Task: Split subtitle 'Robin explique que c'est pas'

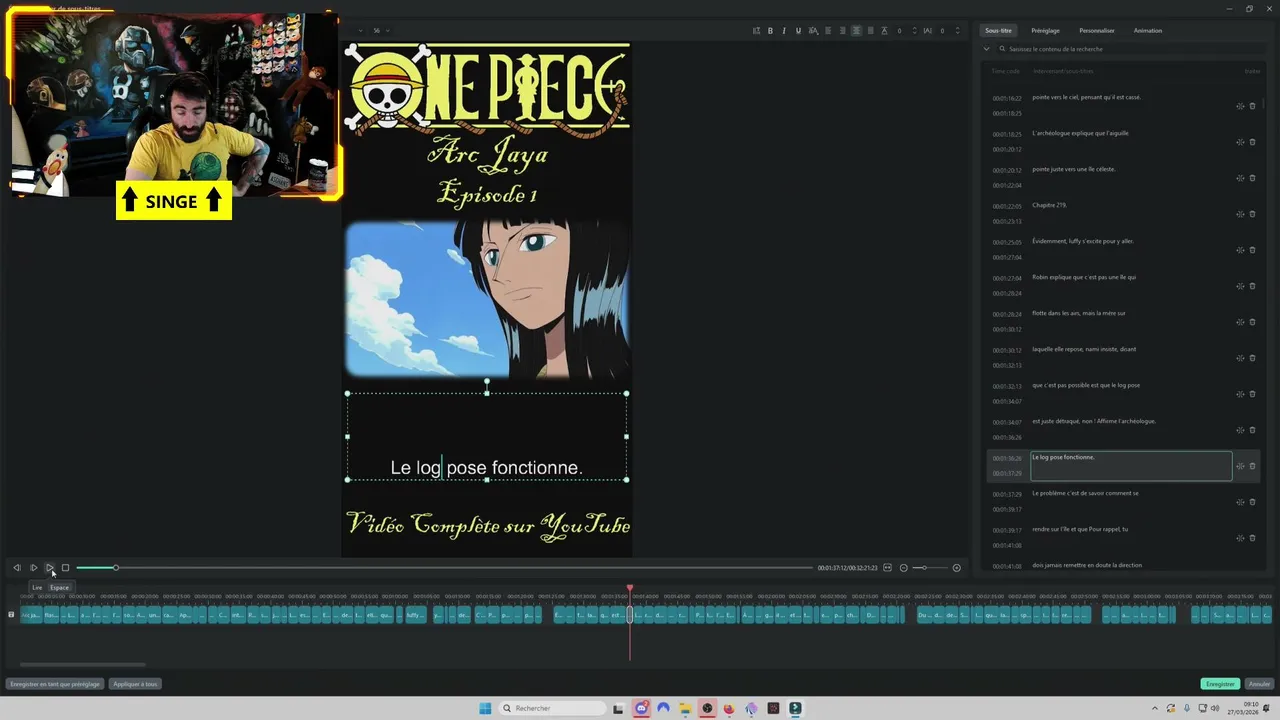Action: pos(1240,286)
